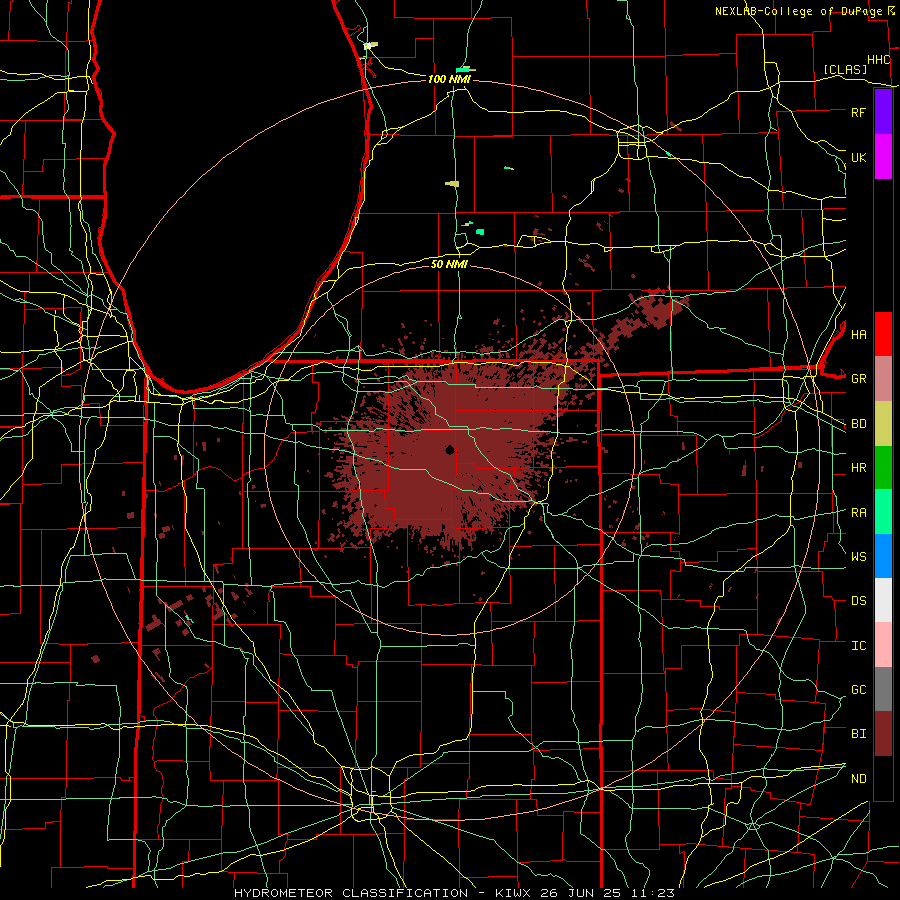Click the gray GC legend swatch
900x900 pixels.
point(883,689)
